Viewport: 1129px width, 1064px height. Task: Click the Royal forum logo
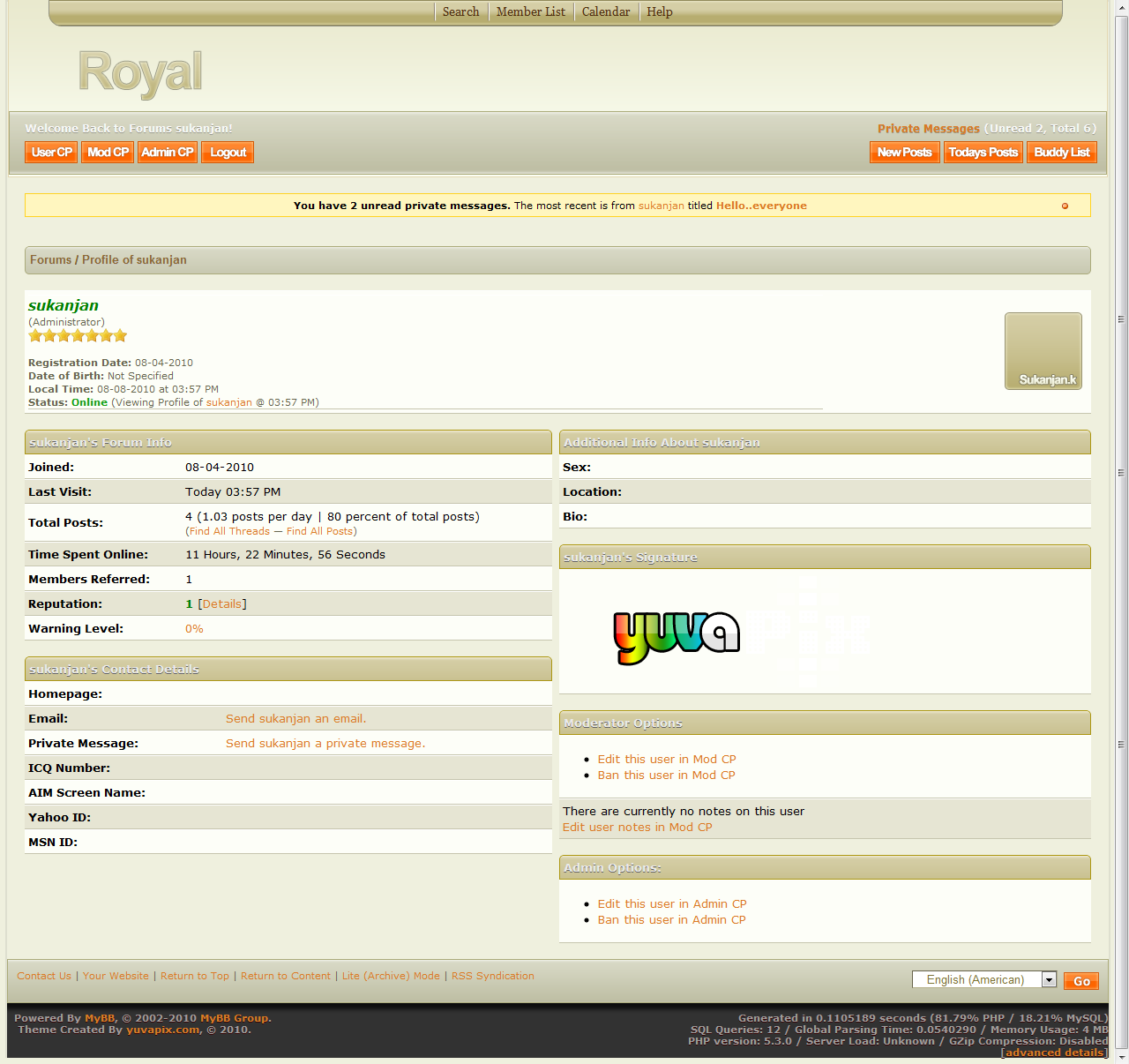140,72
